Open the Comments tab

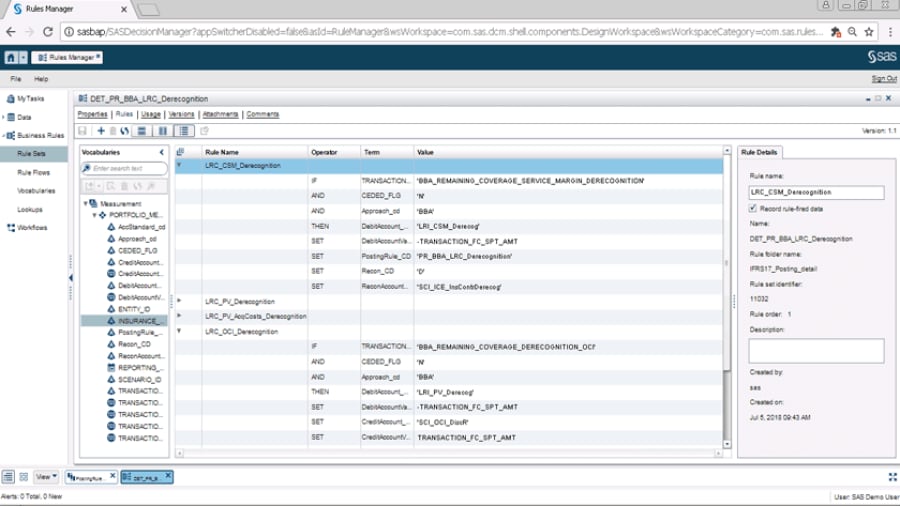[x=263, y=114]
